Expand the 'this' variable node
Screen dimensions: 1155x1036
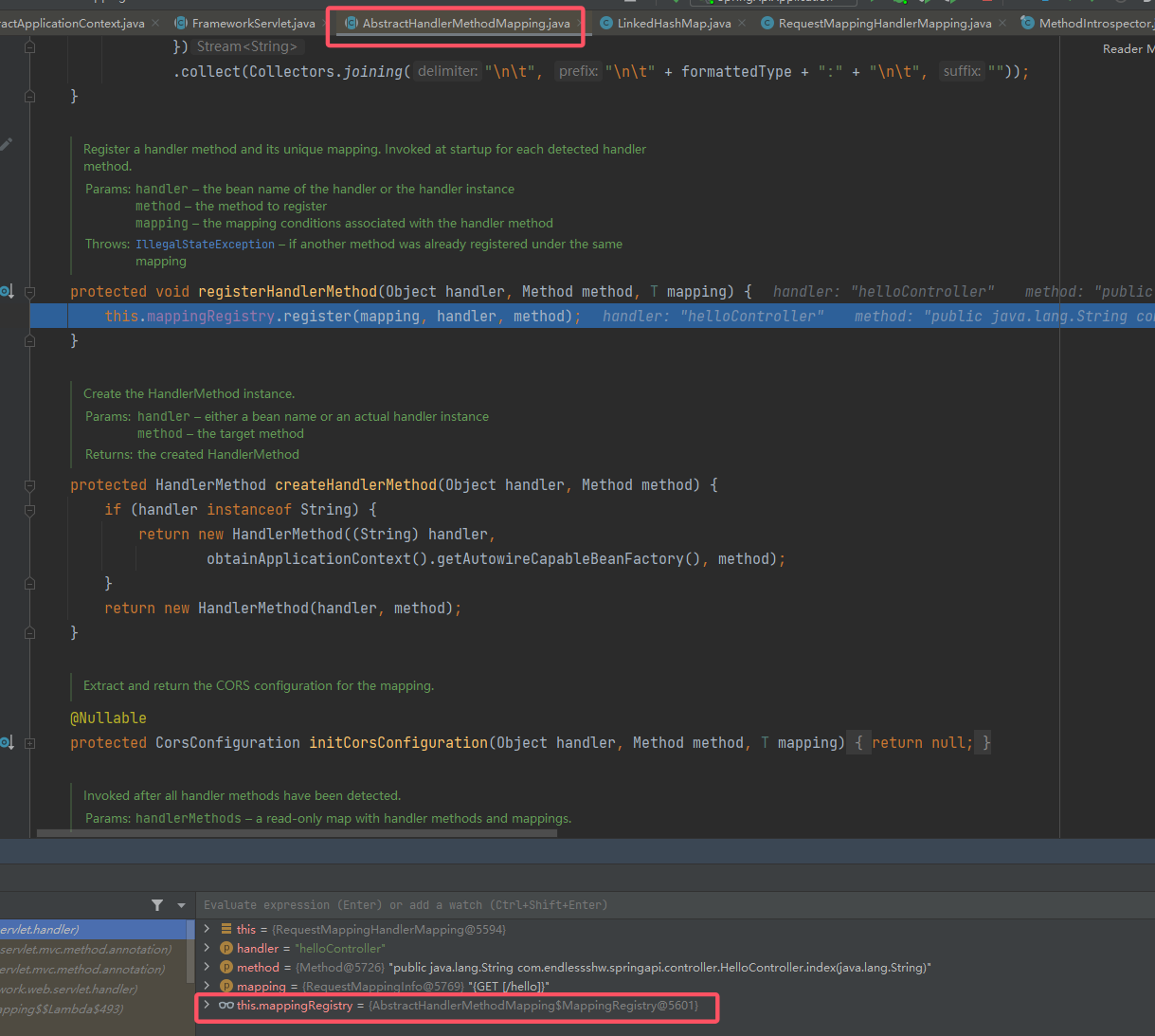click(208, 929)
